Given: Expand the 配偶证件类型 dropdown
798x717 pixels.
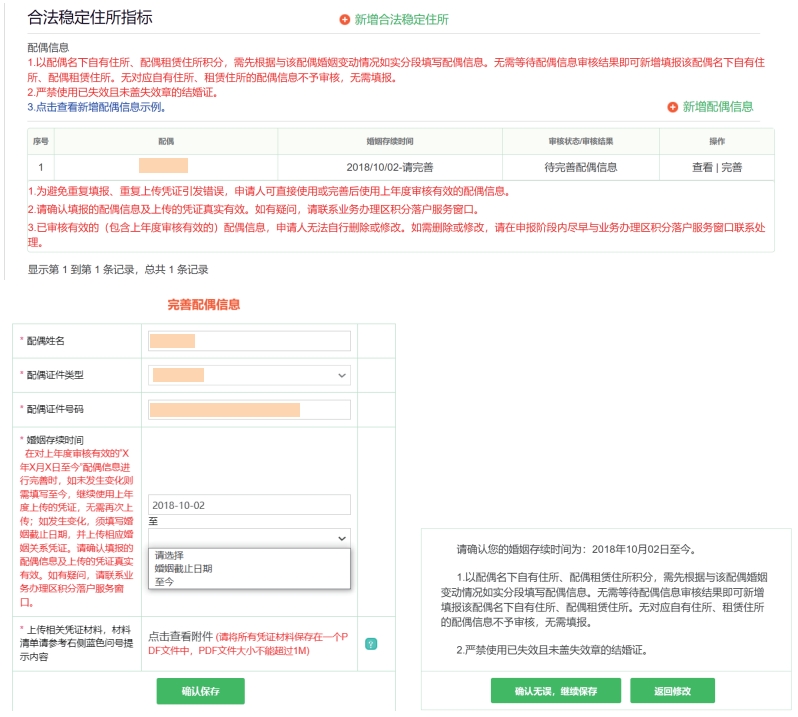Looking at the screenshot, I should pyautogui.click(x=249, y=375).
